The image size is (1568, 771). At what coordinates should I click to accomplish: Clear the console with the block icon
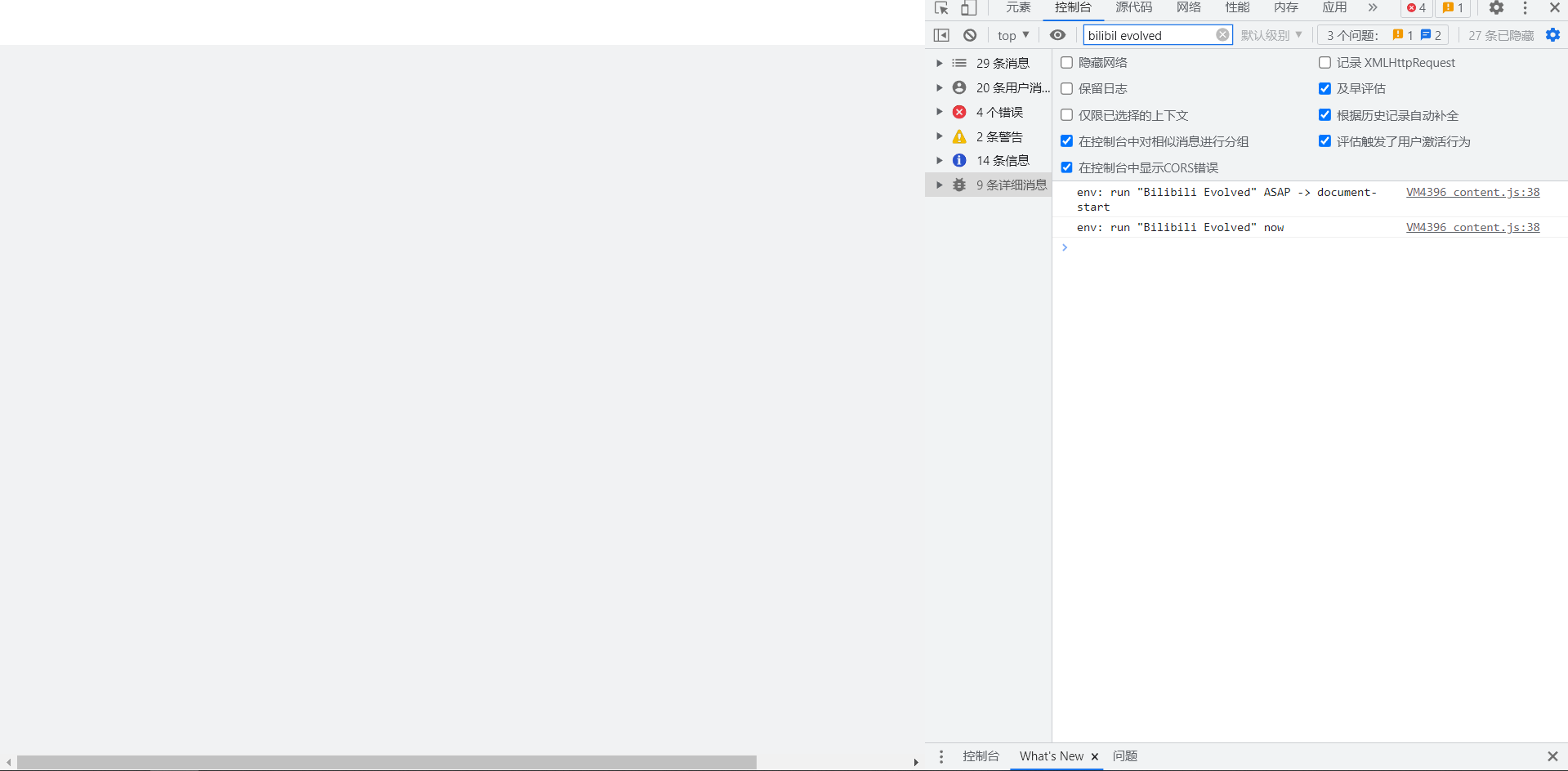coord(970,35)
